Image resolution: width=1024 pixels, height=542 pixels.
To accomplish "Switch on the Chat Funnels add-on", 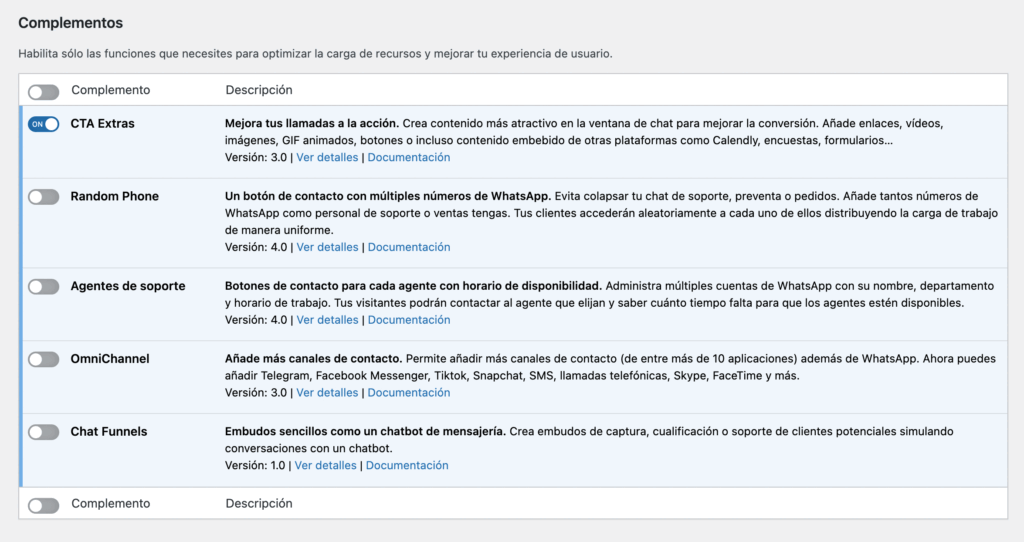I will (x=43, y=432).
